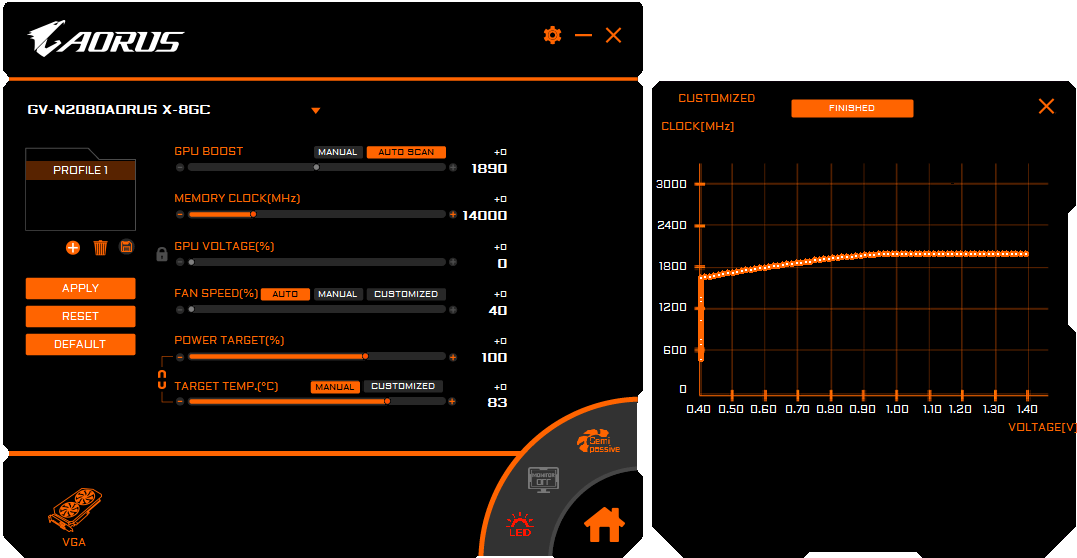The height and width of the screenshot is (558, 1077).
Task: Increase Power Target with plus icon
Action: (x=453, y=357)
